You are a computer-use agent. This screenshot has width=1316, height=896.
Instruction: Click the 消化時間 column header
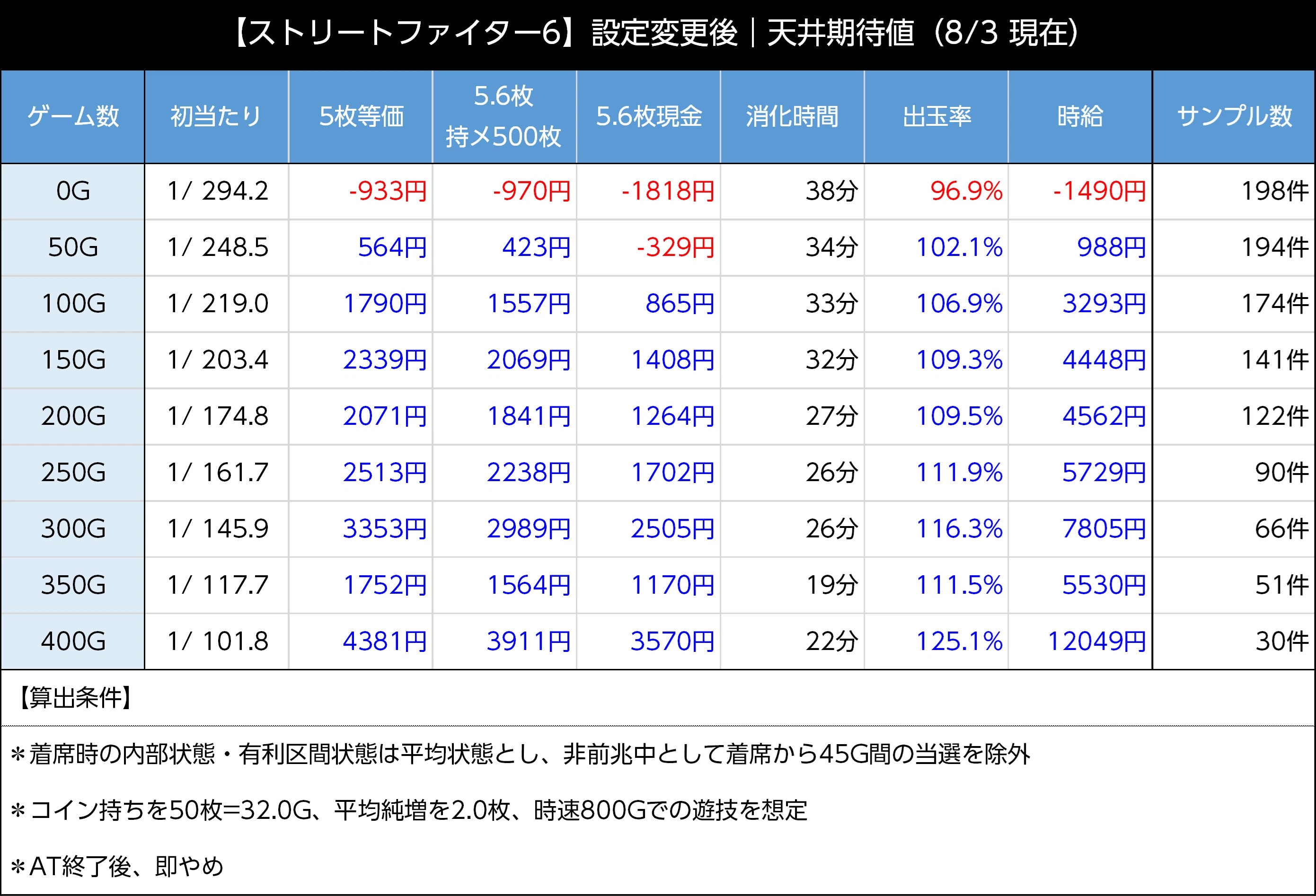click(792, 116)
